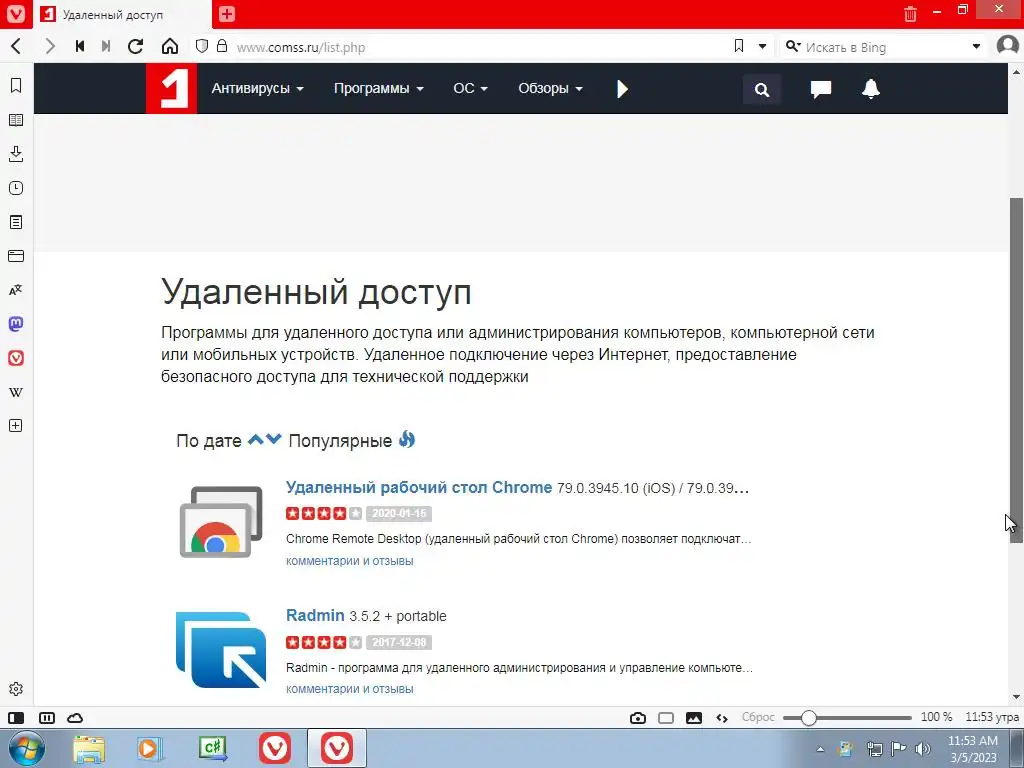Open site notifications bell
Screen dimensions: 1024x768
(x=871, y=88)
